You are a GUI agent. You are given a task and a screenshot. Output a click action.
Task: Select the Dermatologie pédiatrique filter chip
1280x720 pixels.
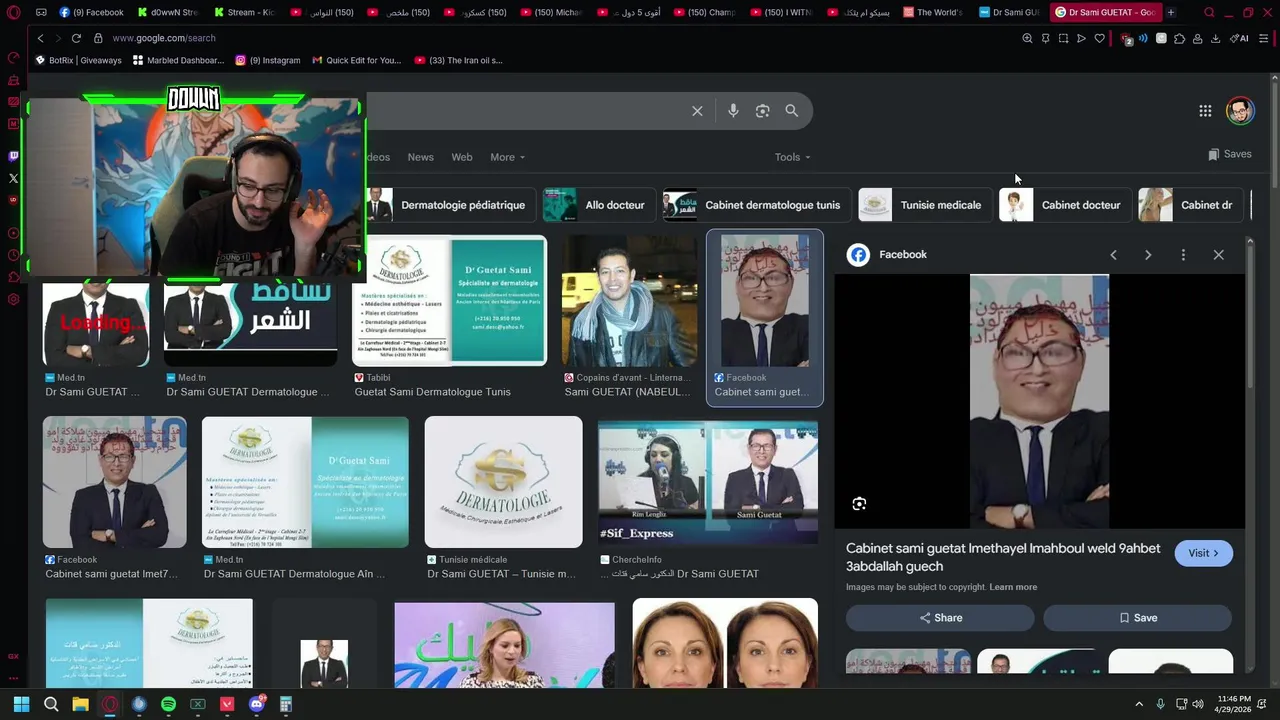[x=450, y=205]
